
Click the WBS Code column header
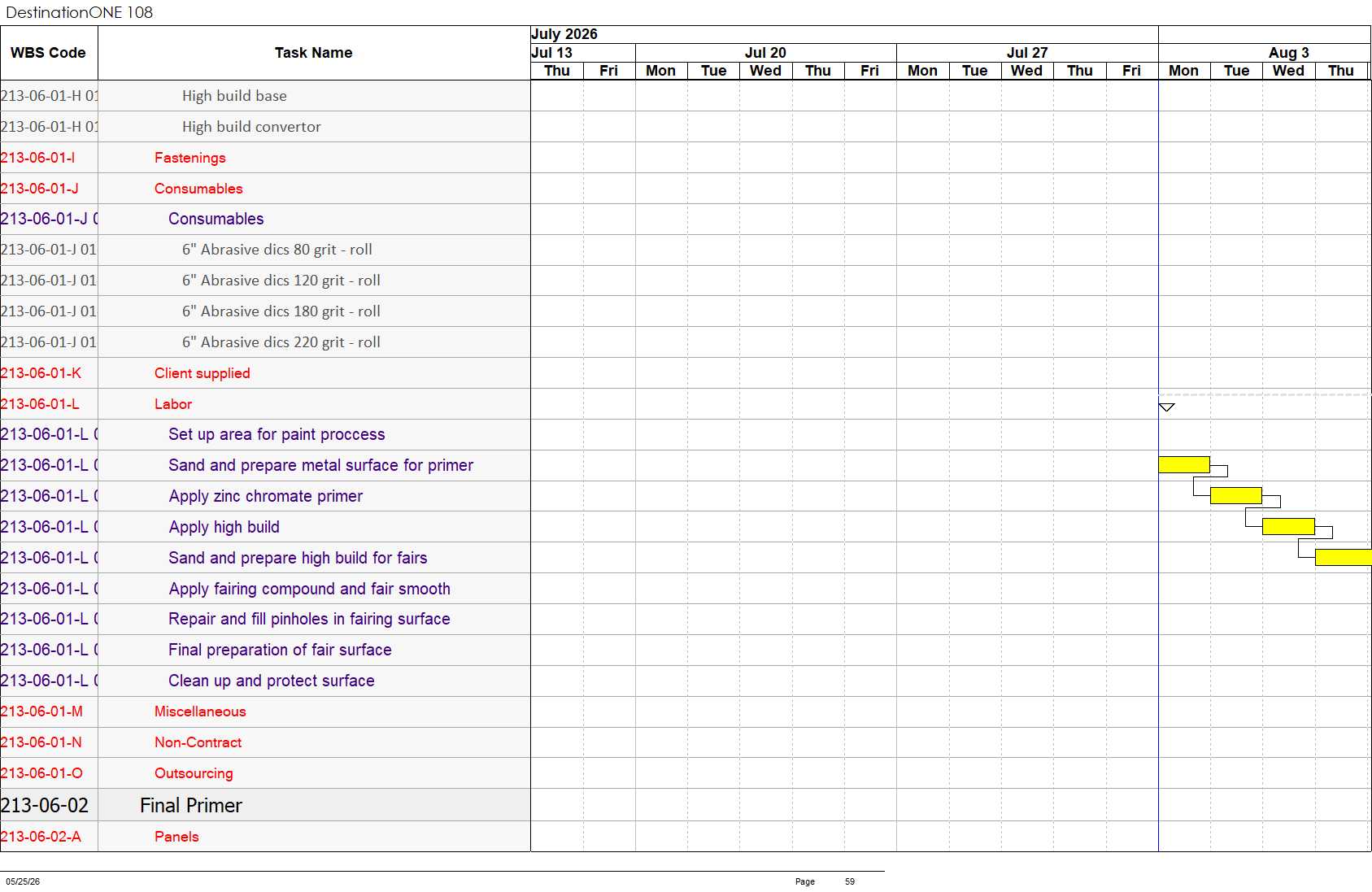(x=49, y=53)
